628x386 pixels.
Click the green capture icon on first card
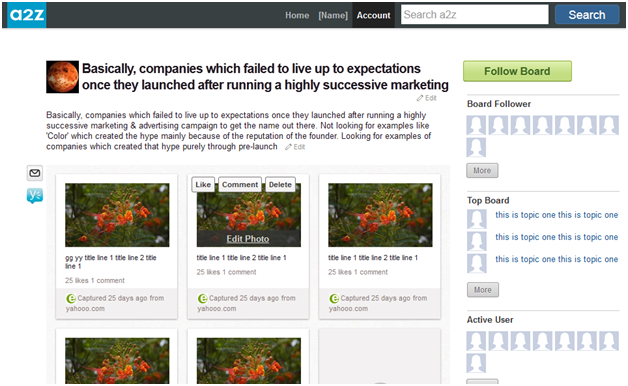pos(71,298)
